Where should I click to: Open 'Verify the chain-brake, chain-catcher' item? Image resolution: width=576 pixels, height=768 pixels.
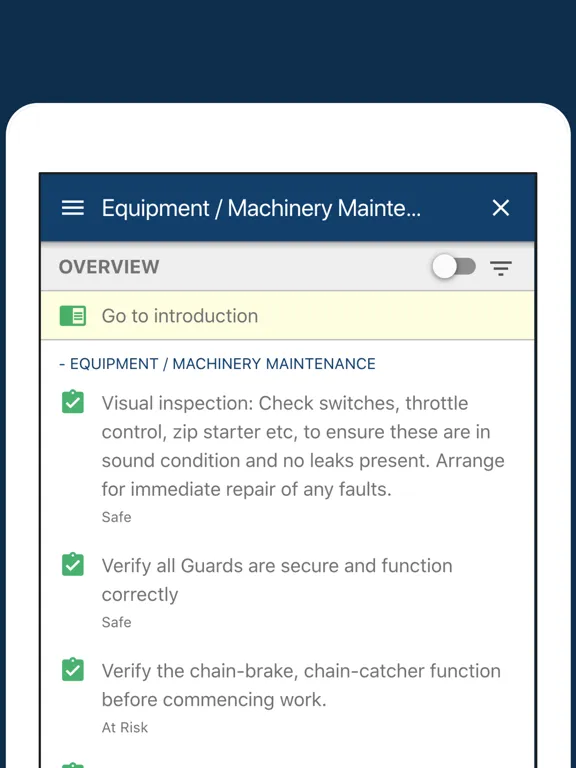tap(301, 685)
